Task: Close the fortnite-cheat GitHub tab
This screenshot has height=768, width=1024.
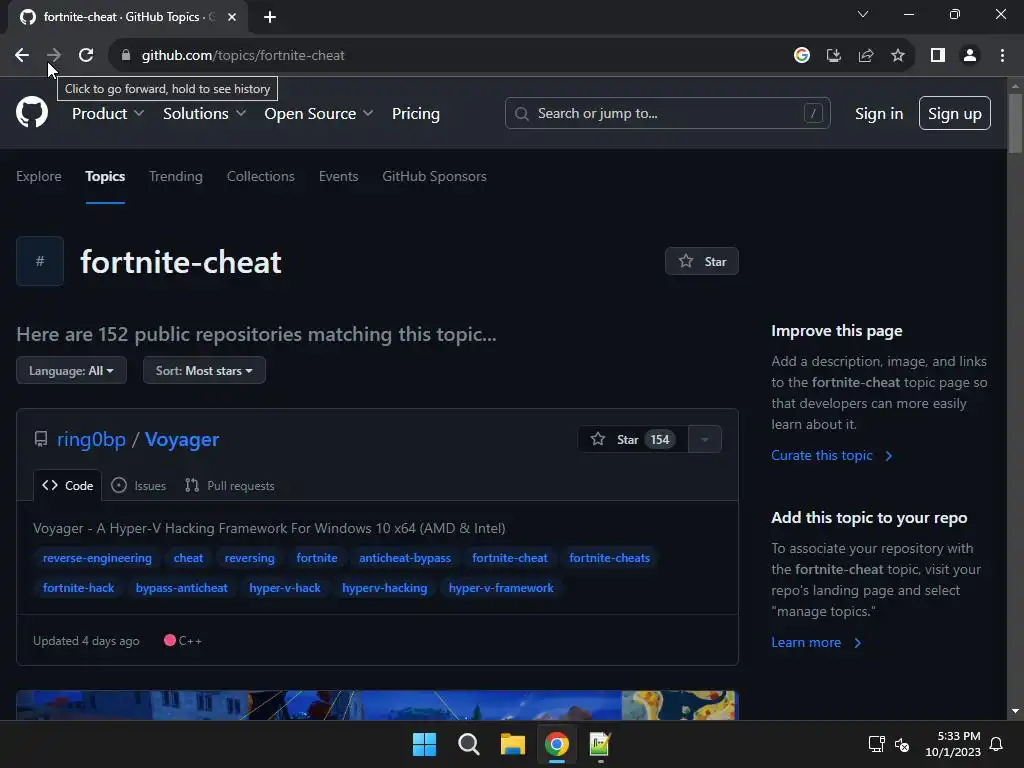Action: point(232,17)
